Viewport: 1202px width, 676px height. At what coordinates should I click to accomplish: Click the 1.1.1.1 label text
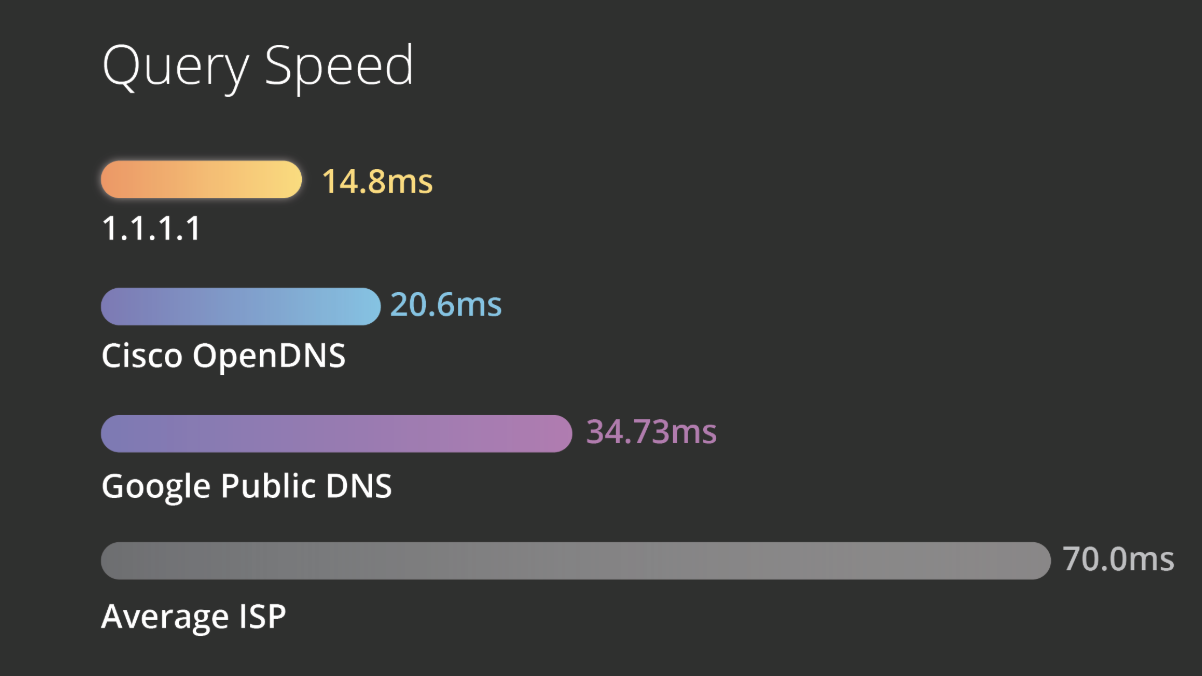(151, 230)
